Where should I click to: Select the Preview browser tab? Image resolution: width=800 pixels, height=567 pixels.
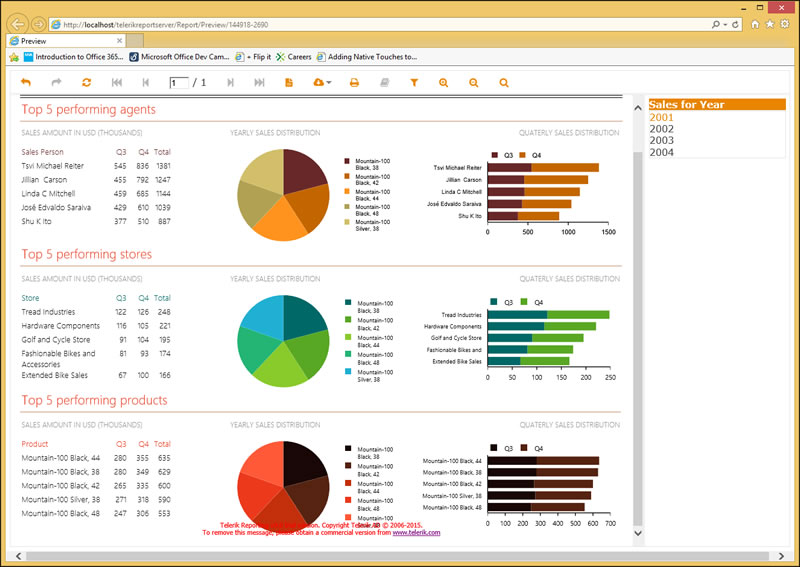[66, 41]
